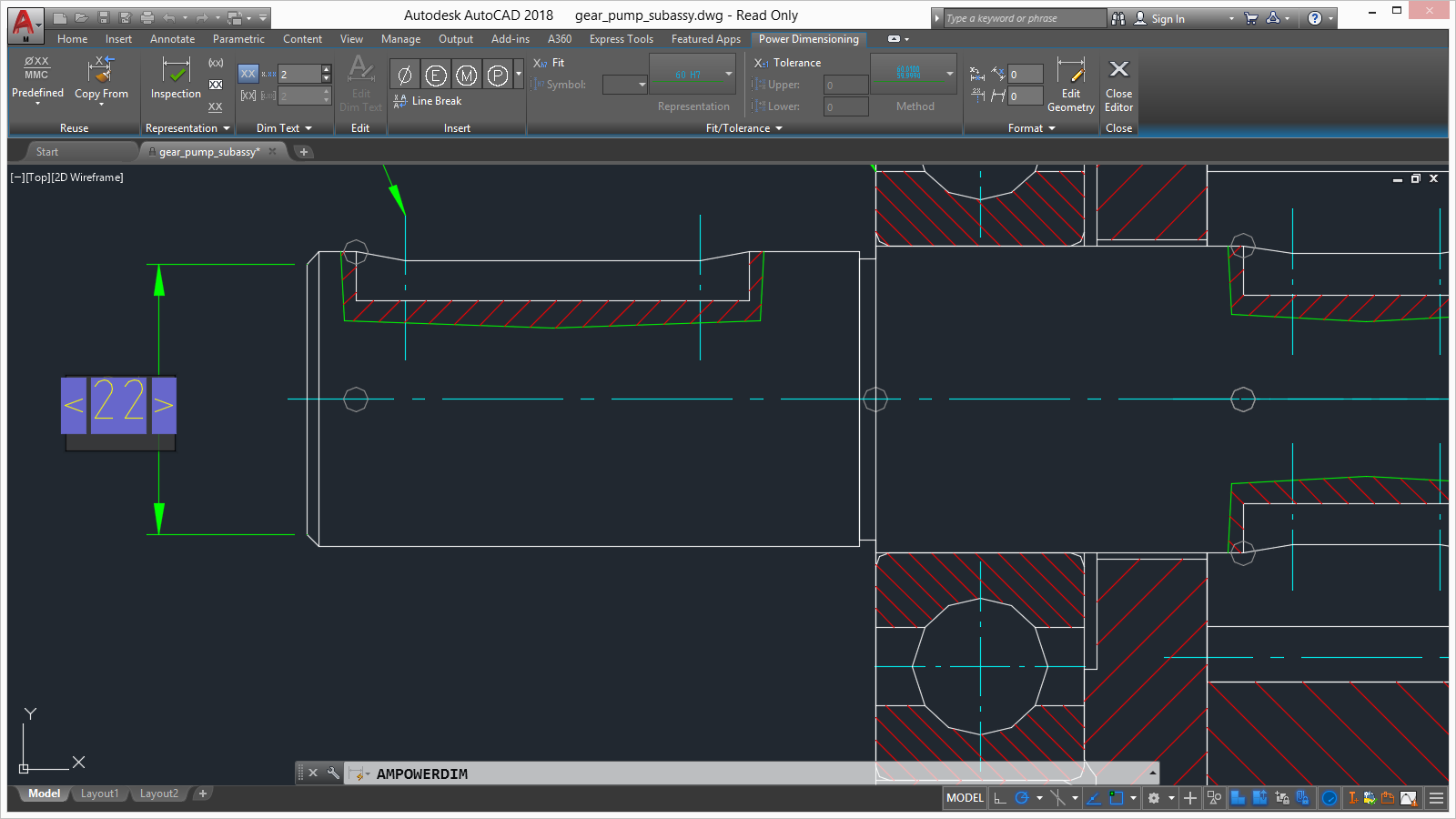
Task: Click the circled M symbol icon
Action: (x=466, y=76)
